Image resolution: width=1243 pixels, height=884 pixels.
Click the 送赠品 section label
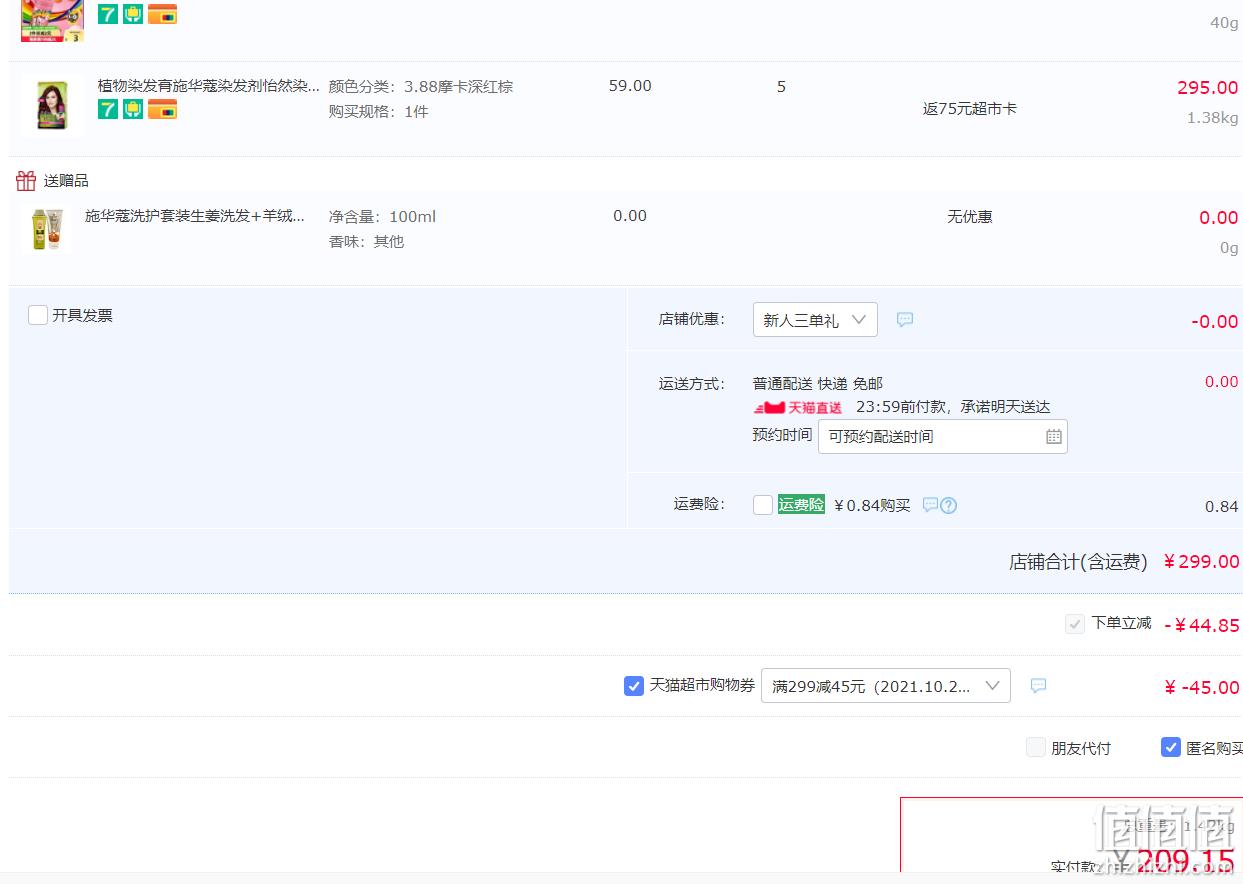coord(66,181)
